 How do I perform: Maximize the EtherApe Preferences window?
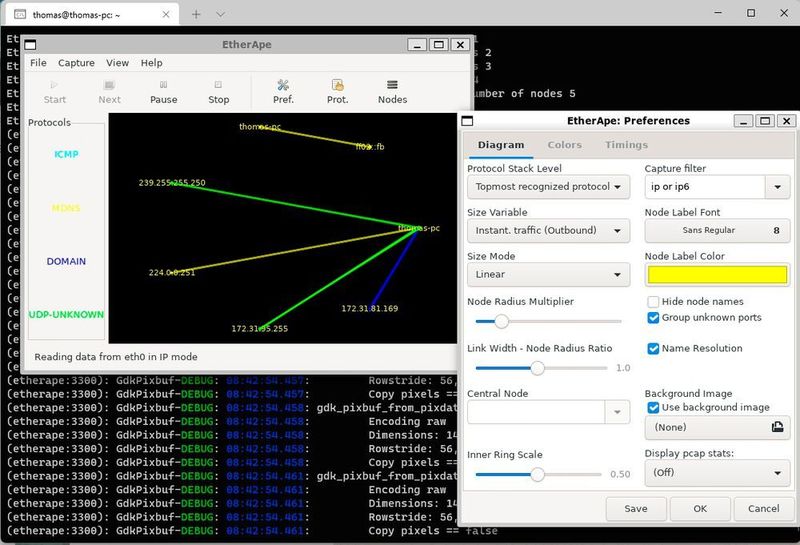(x=765, y=121)
